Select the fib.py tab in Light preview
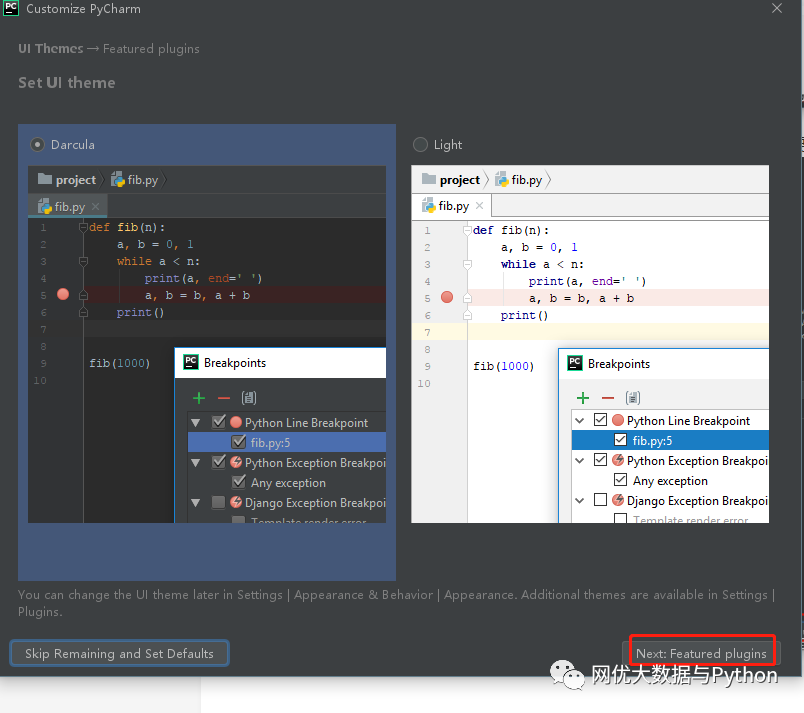The height and width of the screenshot is (713, 804). click(452, 206)
